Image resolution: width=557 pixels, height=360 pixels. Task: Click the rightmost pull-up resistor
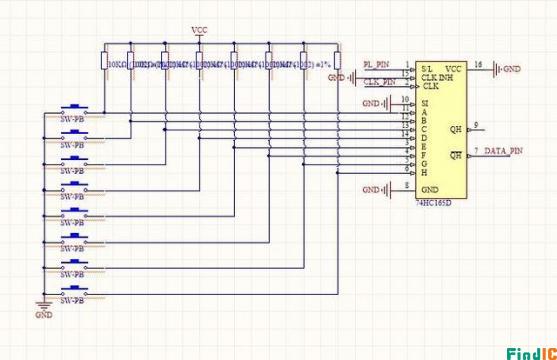pos(337,60)
